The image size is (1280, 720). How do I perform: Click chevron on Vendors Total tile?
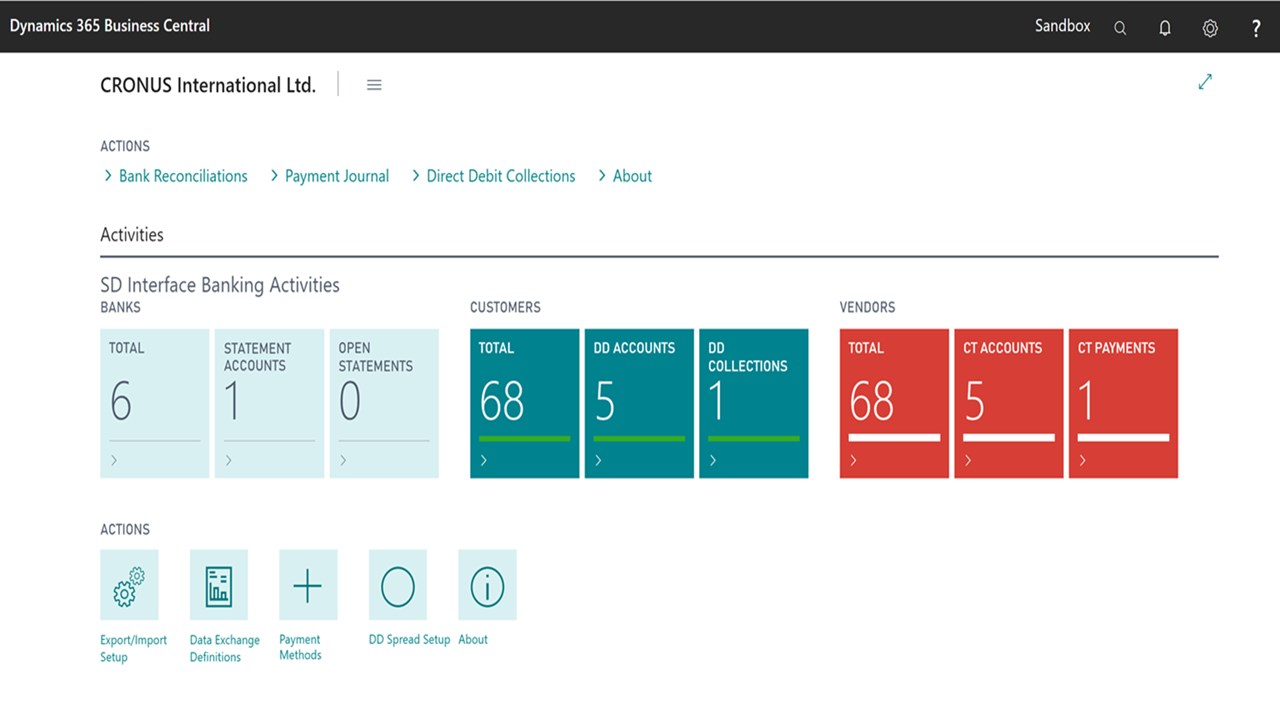853,460
